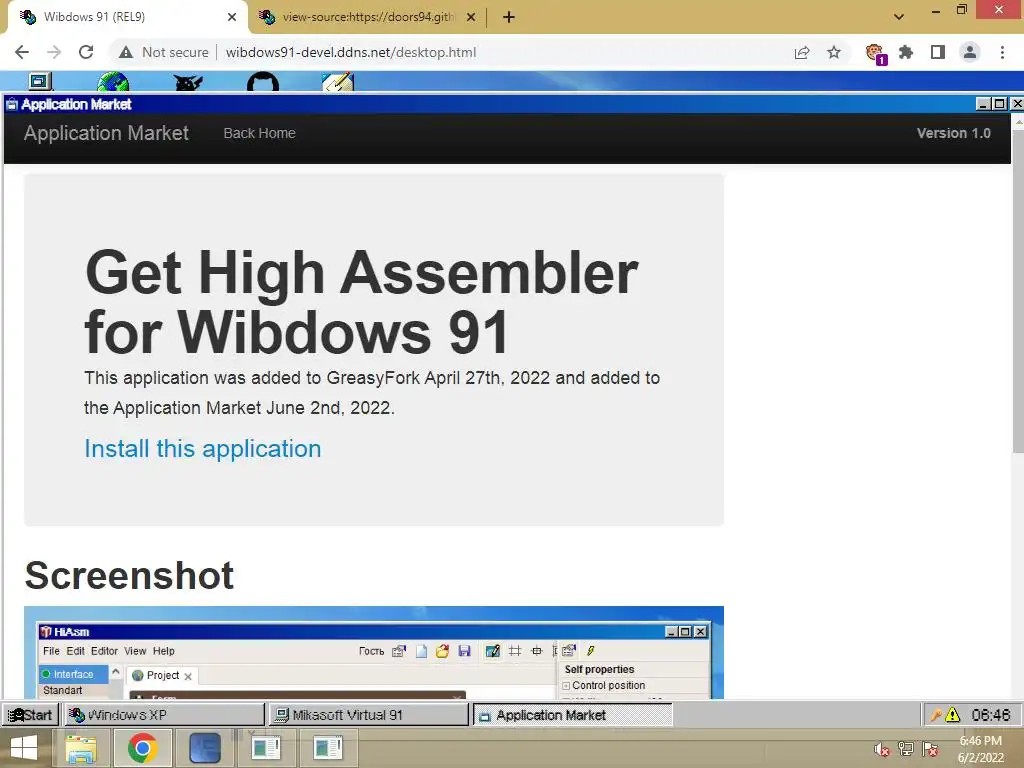
Task: Go to Back Home in the navbar
Action: pos(259,133)
